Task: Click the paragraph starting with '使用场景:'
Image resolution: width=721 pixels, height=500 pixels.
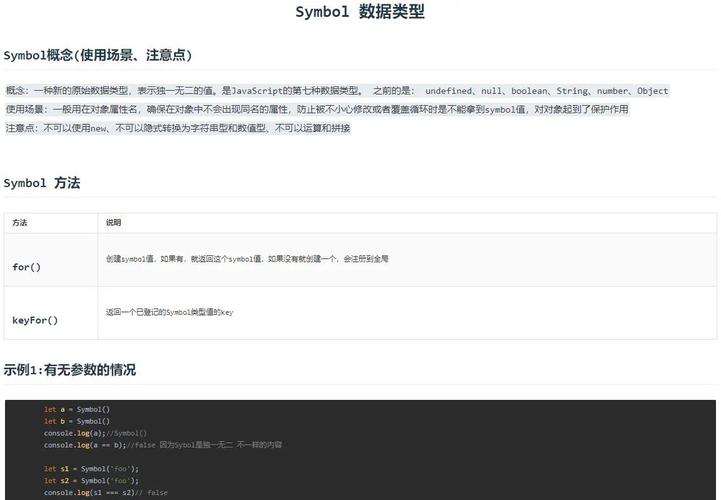Action: 317,109
